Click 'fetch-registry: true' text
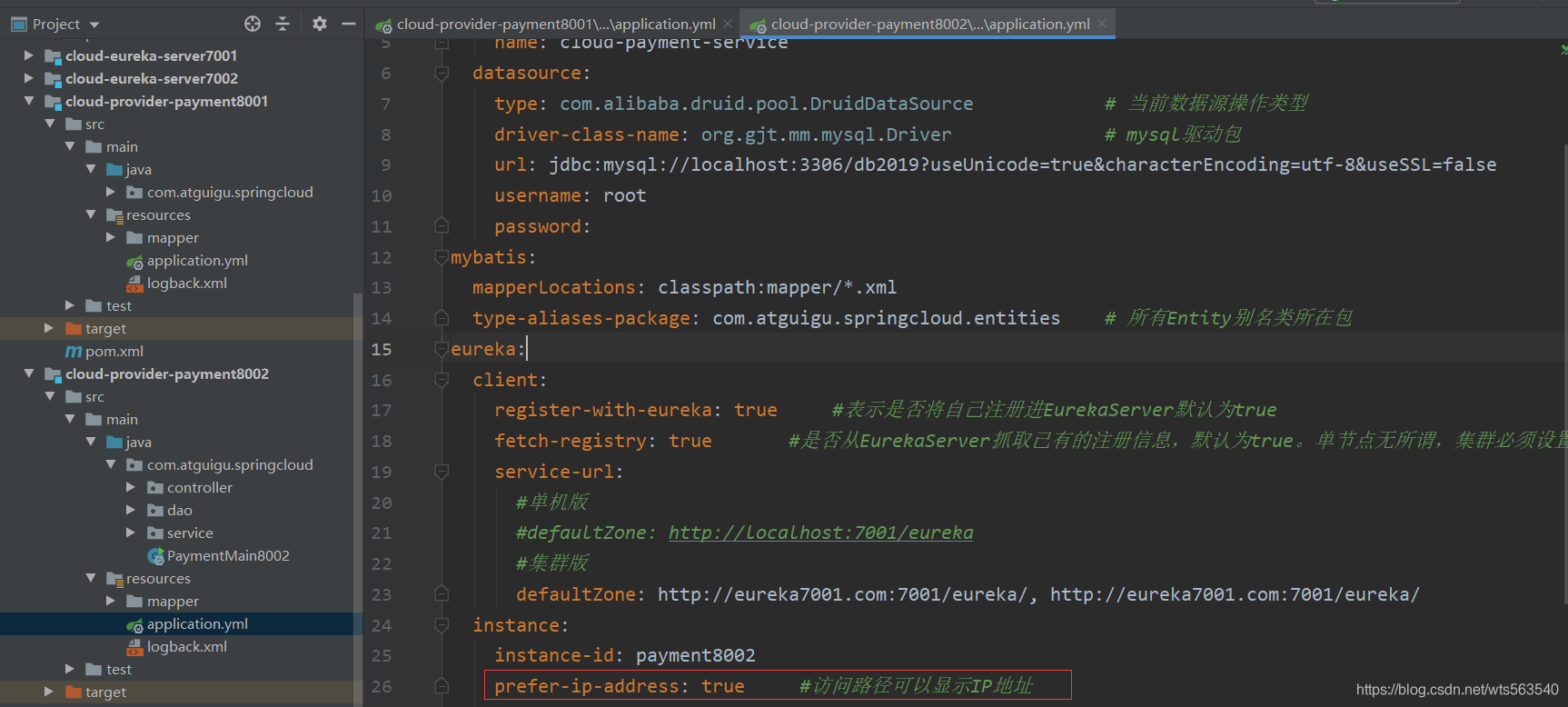 pyautogui.click(x=602, y=441)
